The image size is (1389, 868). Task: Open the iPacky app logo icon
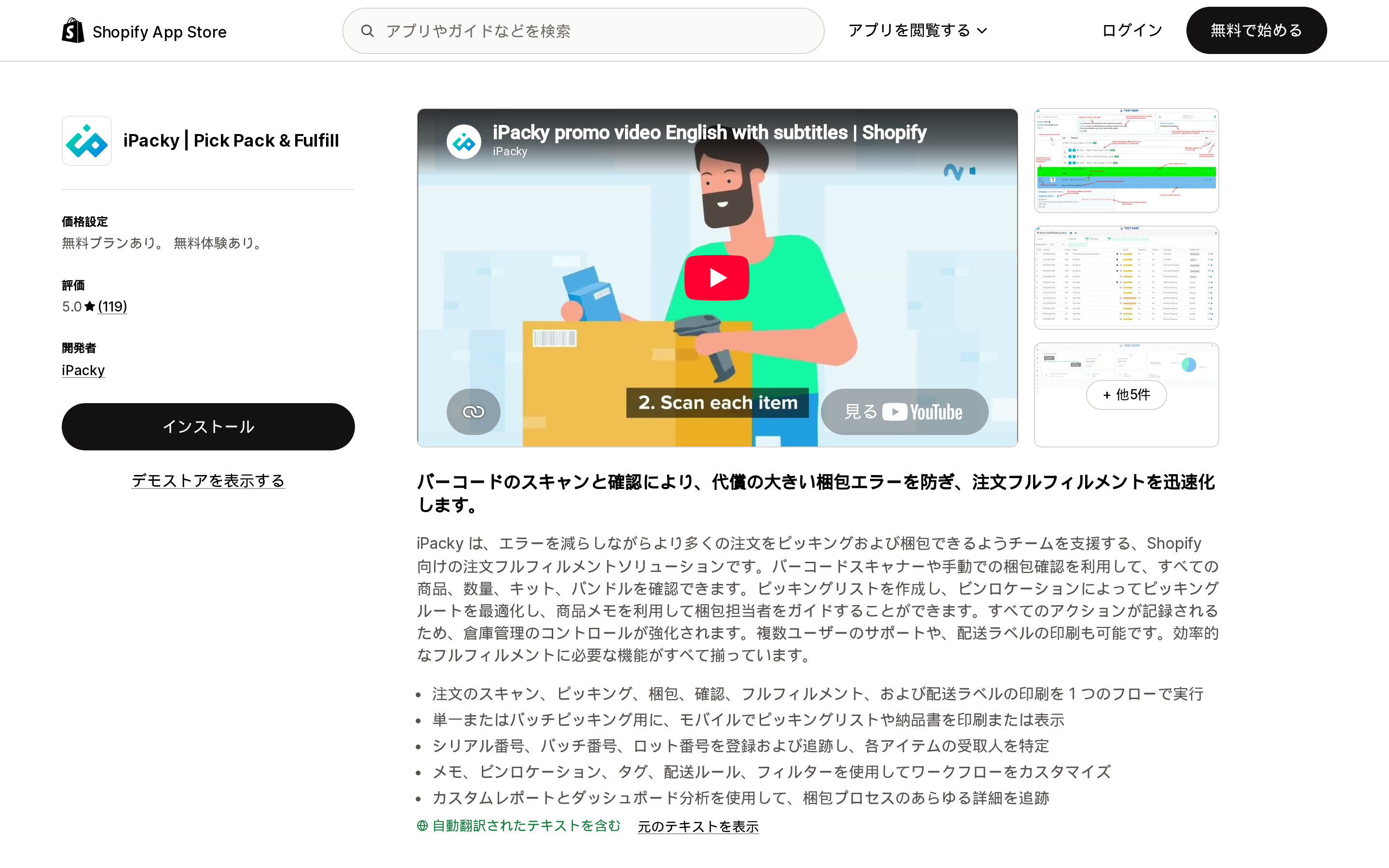pyautogui.click(x=87, y=141)
